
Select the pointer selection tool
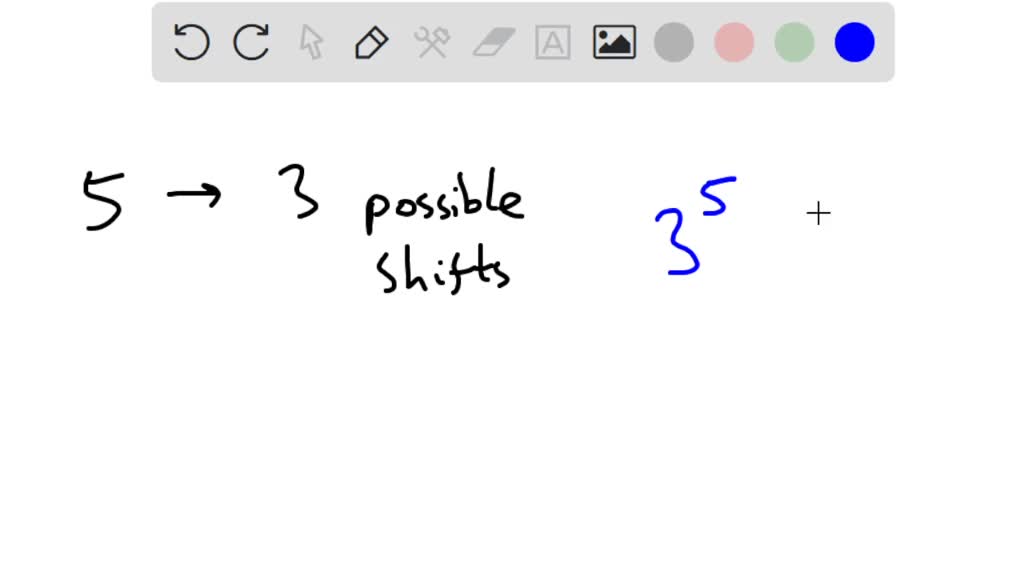[x=312, y=42]
